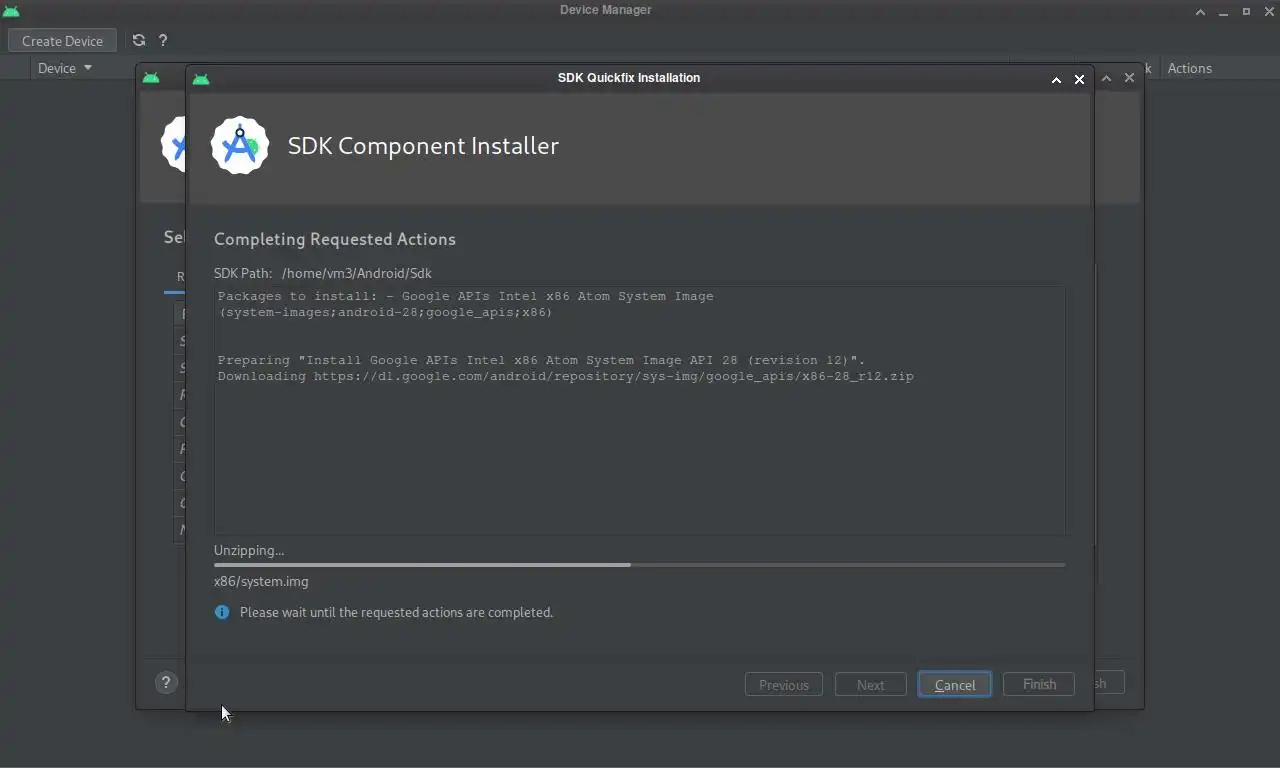Roll up the SDK Quickfix Installation window

point(1056,79)
